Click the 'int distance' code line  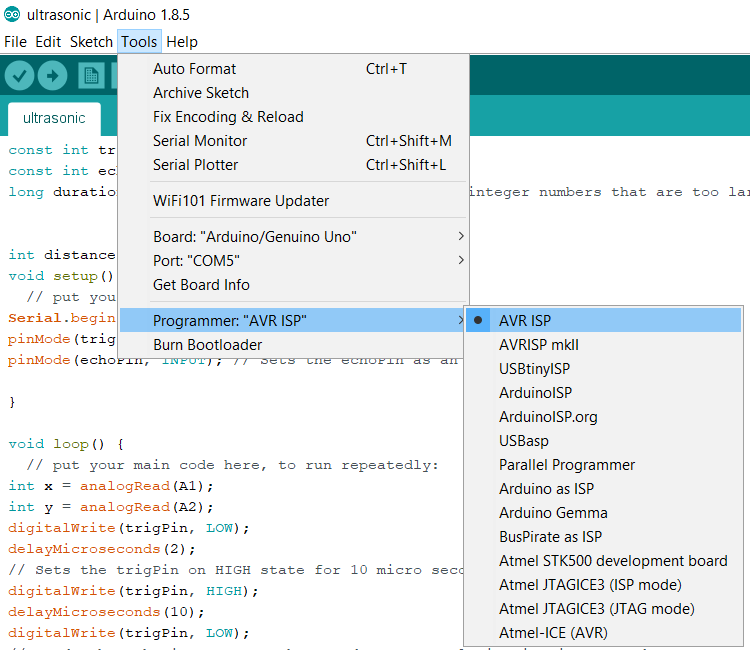point(62,255)
